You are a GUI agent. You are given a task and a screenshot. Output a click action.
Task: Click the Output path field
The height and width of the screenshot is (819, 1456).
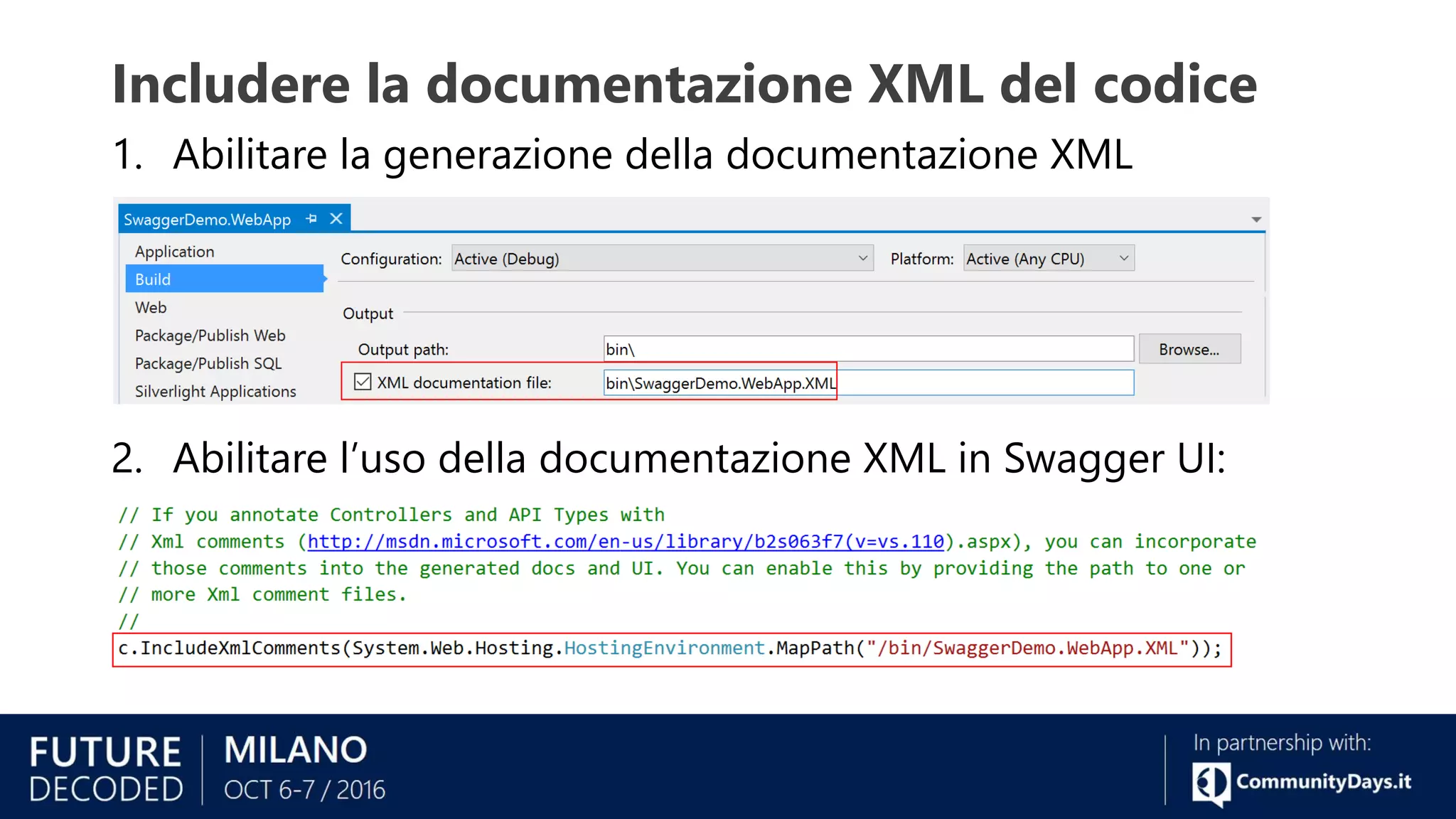[x=869, y=349]
